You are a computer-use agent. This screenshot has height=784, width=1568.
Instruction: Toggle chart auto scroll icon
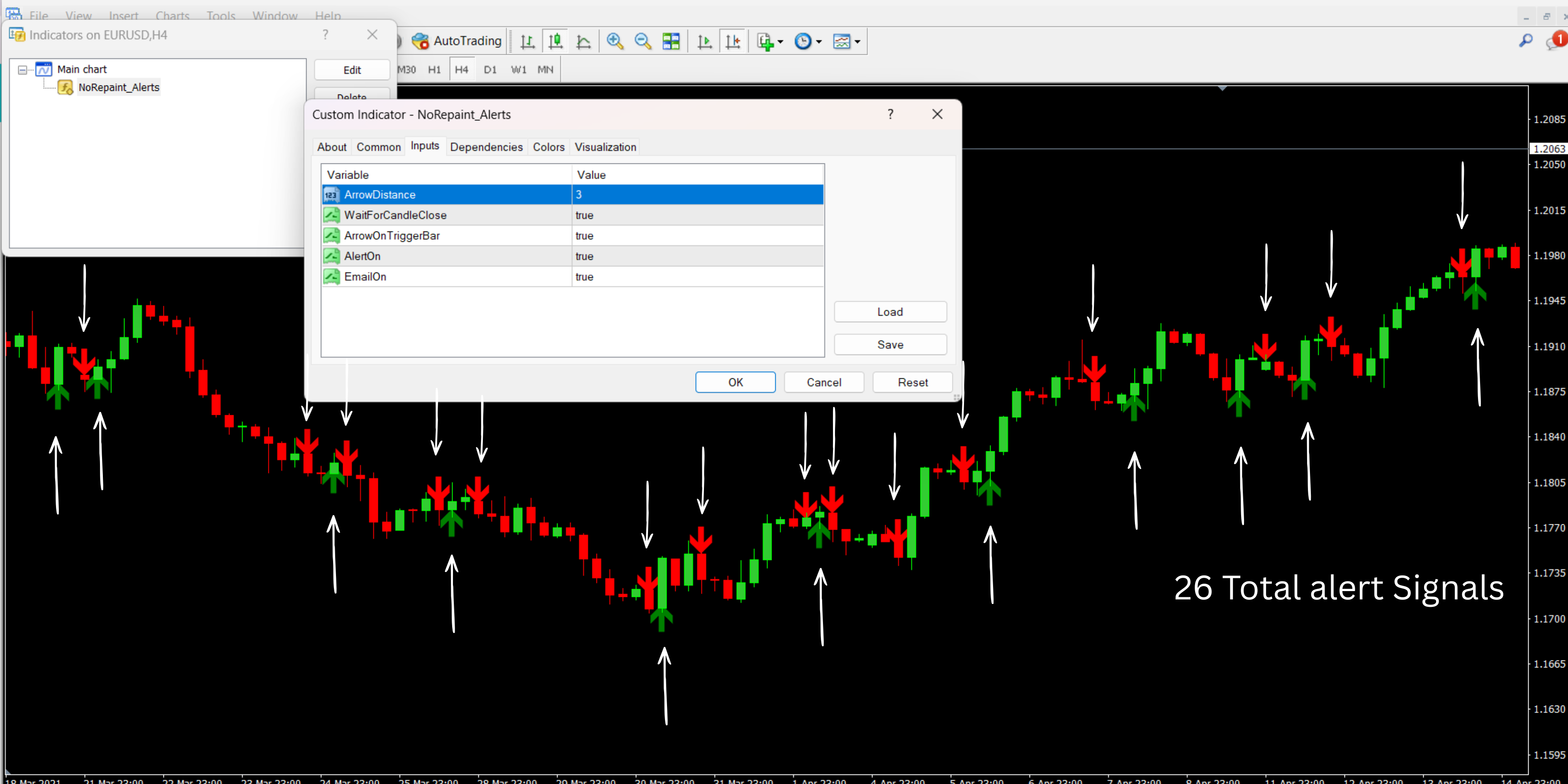click(704, 41)
